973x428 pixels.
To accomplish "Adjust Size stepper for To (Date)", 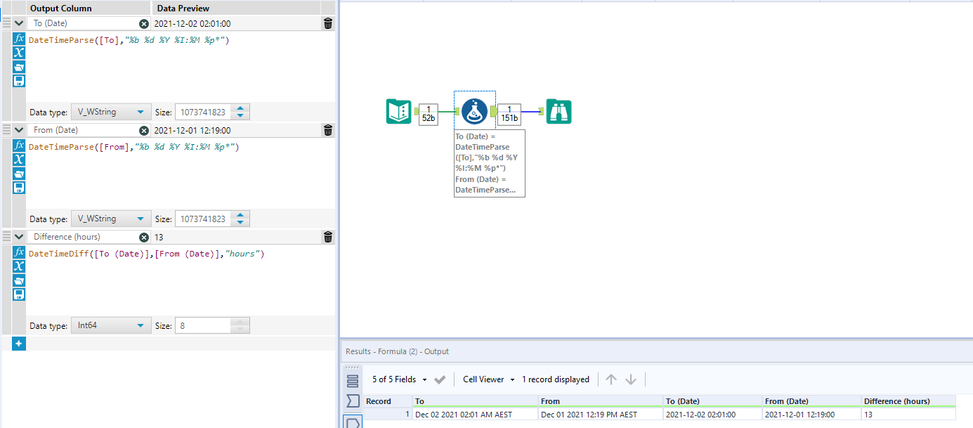I will (x=241, y=112).
